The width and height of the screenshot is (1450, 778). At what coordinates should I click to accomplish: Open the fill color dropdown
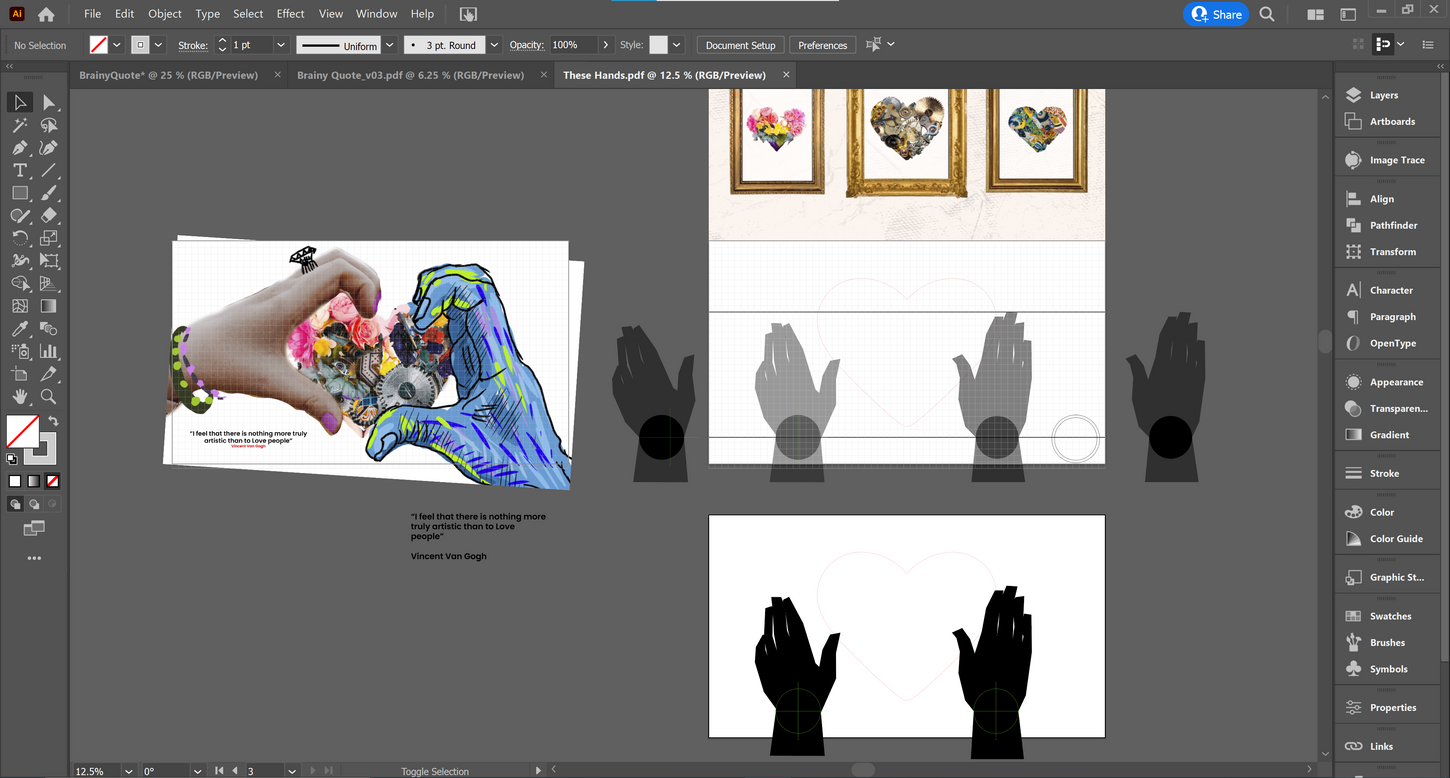click(117, 45)
